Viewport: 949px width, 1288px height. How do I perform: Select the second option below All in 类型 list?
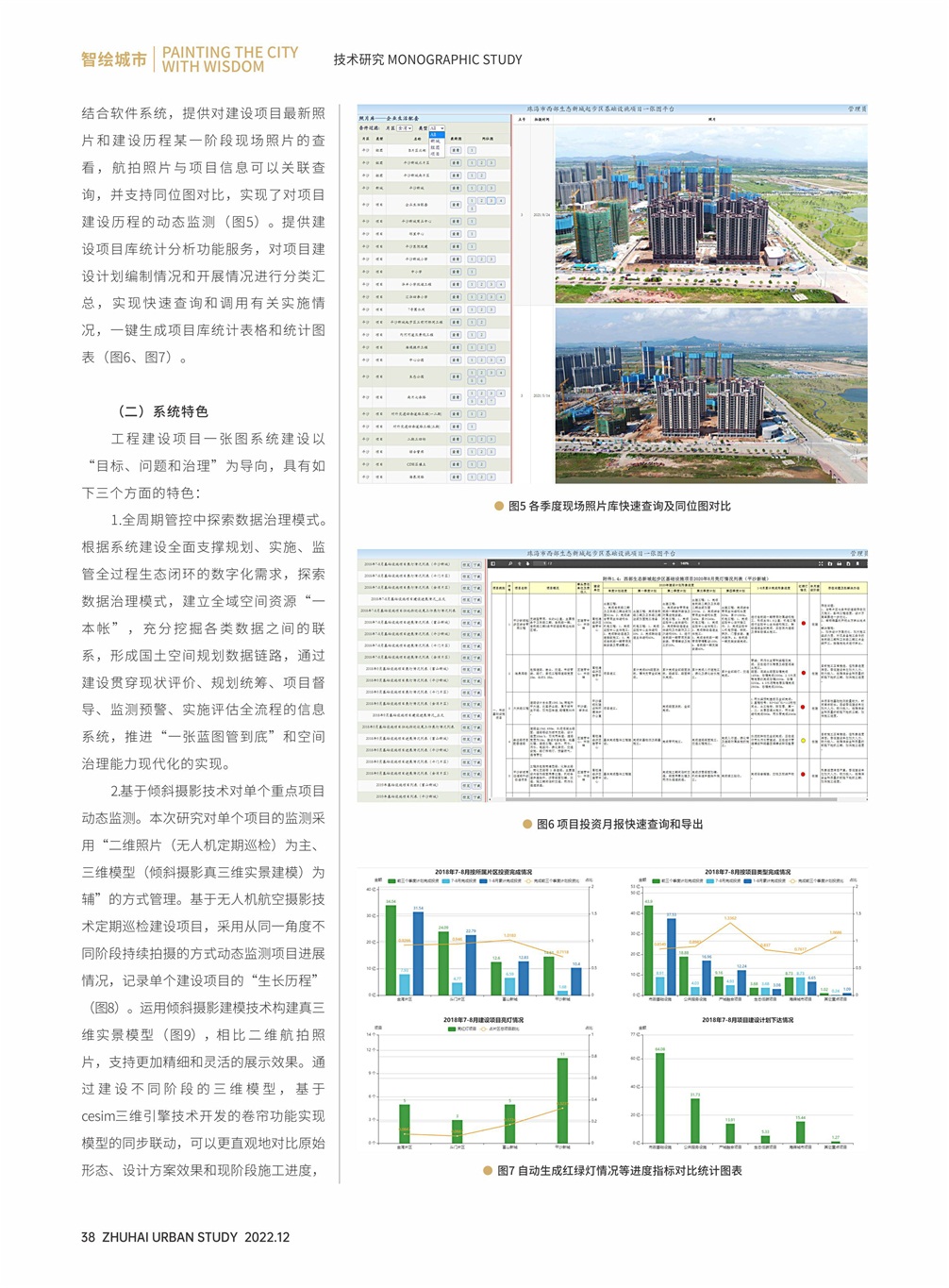click(435, 147)
